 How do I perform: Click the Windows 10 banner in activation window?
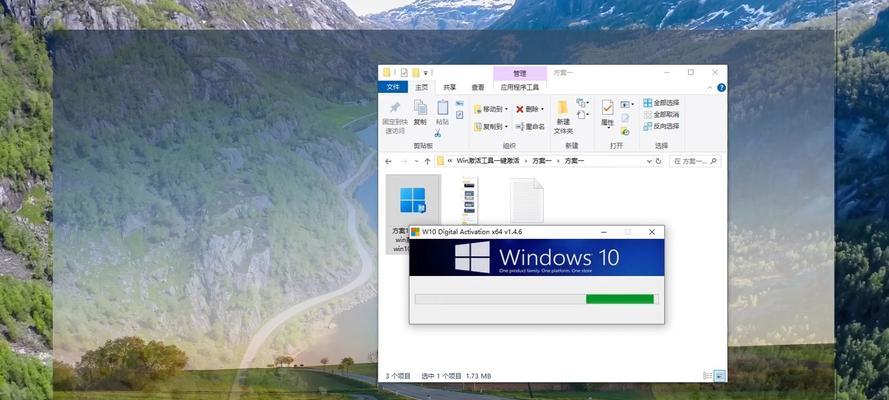(536, 258)
